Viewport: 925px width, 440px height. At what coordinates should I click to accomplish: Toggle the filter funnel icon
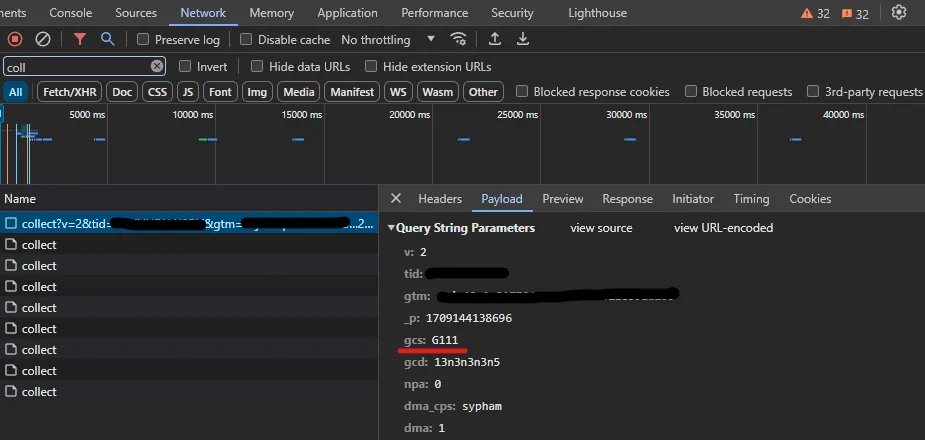80,39
